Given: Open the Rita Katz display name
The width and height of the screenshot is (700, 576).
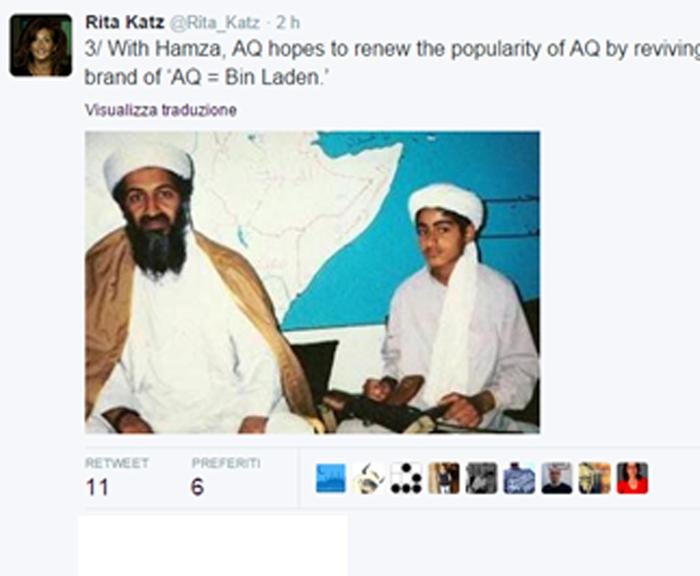Looking at the screenshot, I should pos(125,22).
